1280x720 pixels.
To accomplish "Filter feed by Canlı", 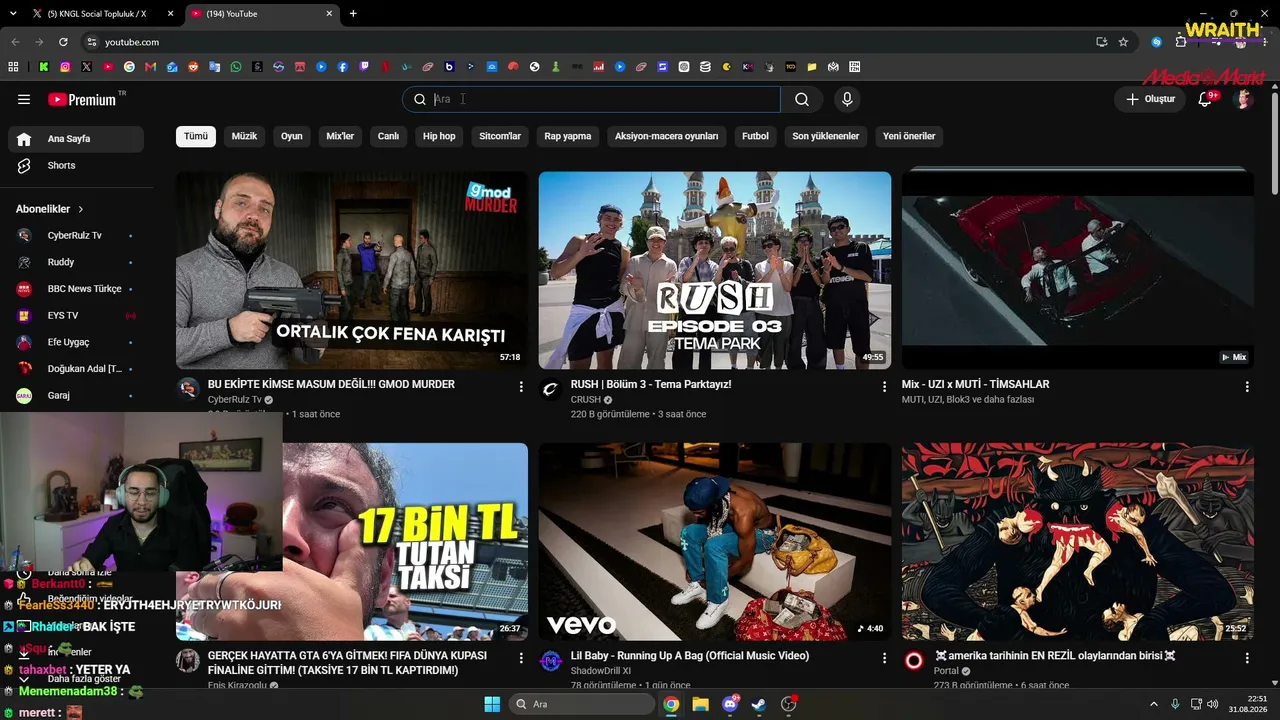I will [388, 136].
